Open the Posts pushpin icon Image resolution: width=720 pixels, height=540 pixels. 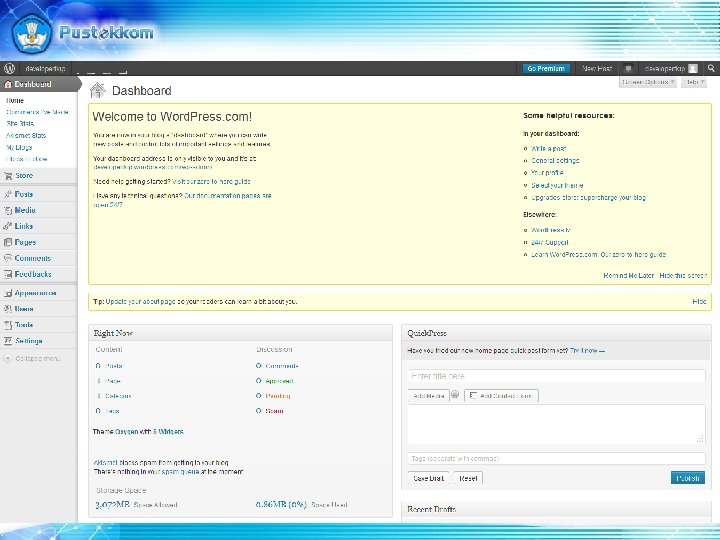(8, 194)
